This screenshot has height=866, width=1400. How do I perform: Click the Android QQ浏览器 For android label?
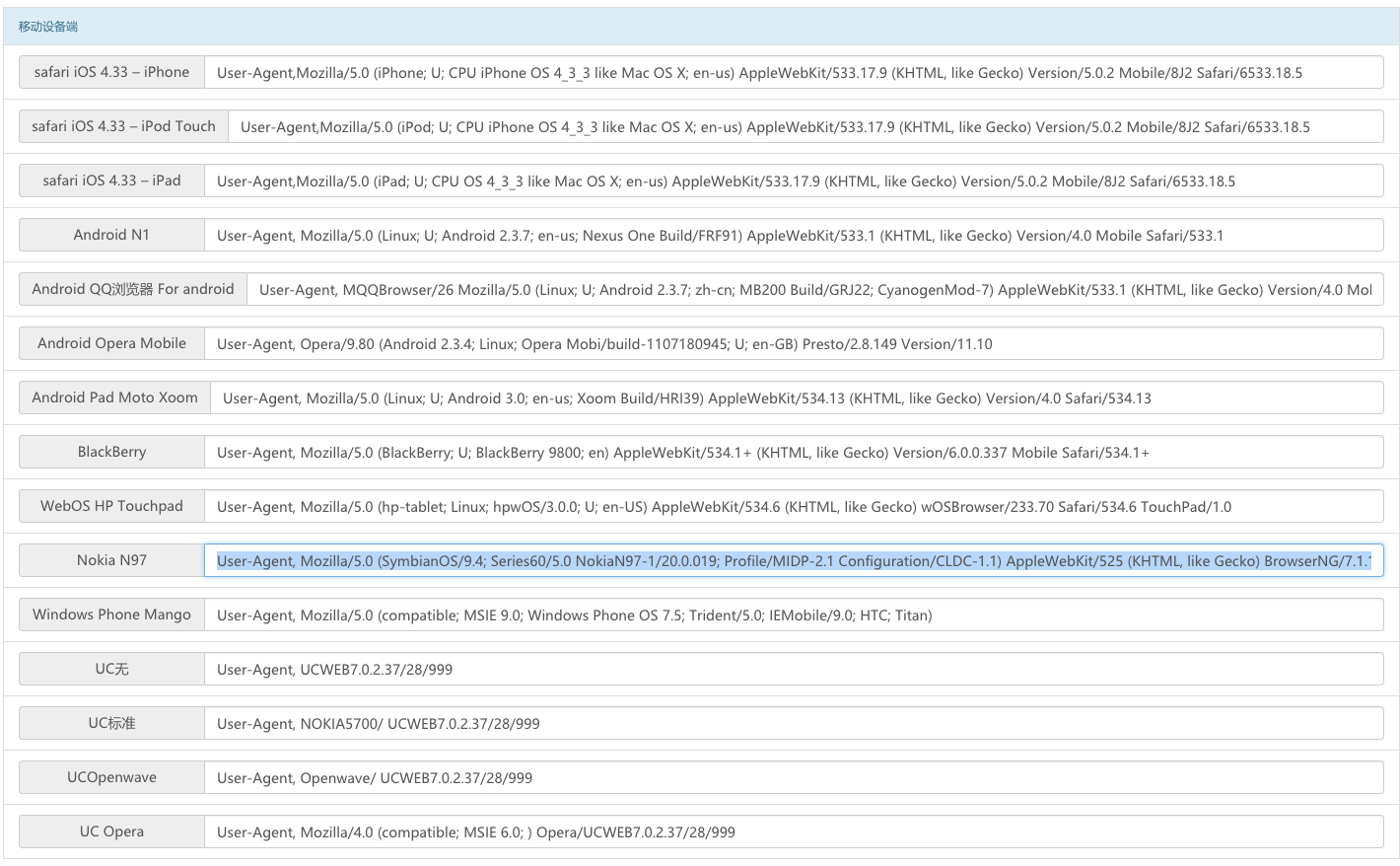pyautogui.click(x=133, y=289)
